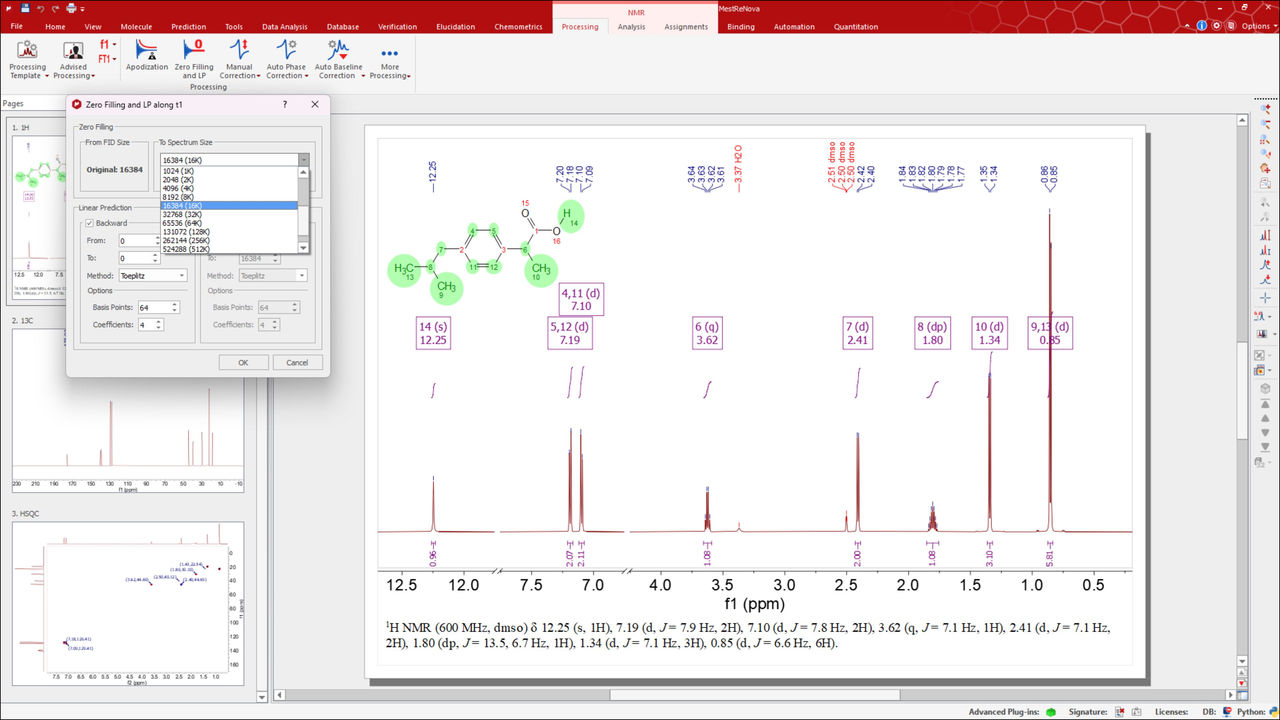Click the 8 (dp) 1.80 multiplet label
The width and height of the screenshot is (1280, 720).
pos(932,333)
